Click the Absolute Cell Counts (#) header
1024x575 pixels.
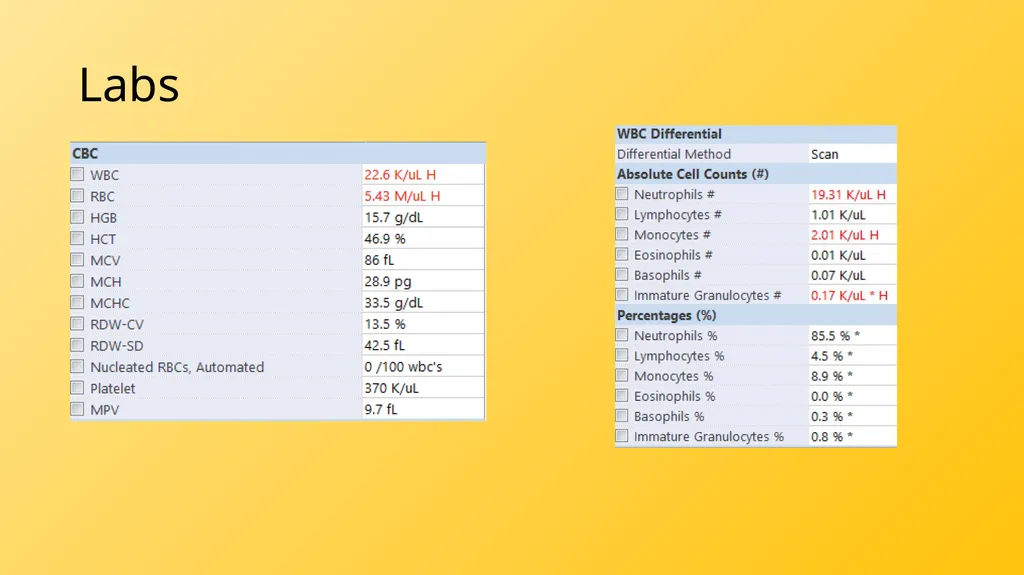[756, 174]
